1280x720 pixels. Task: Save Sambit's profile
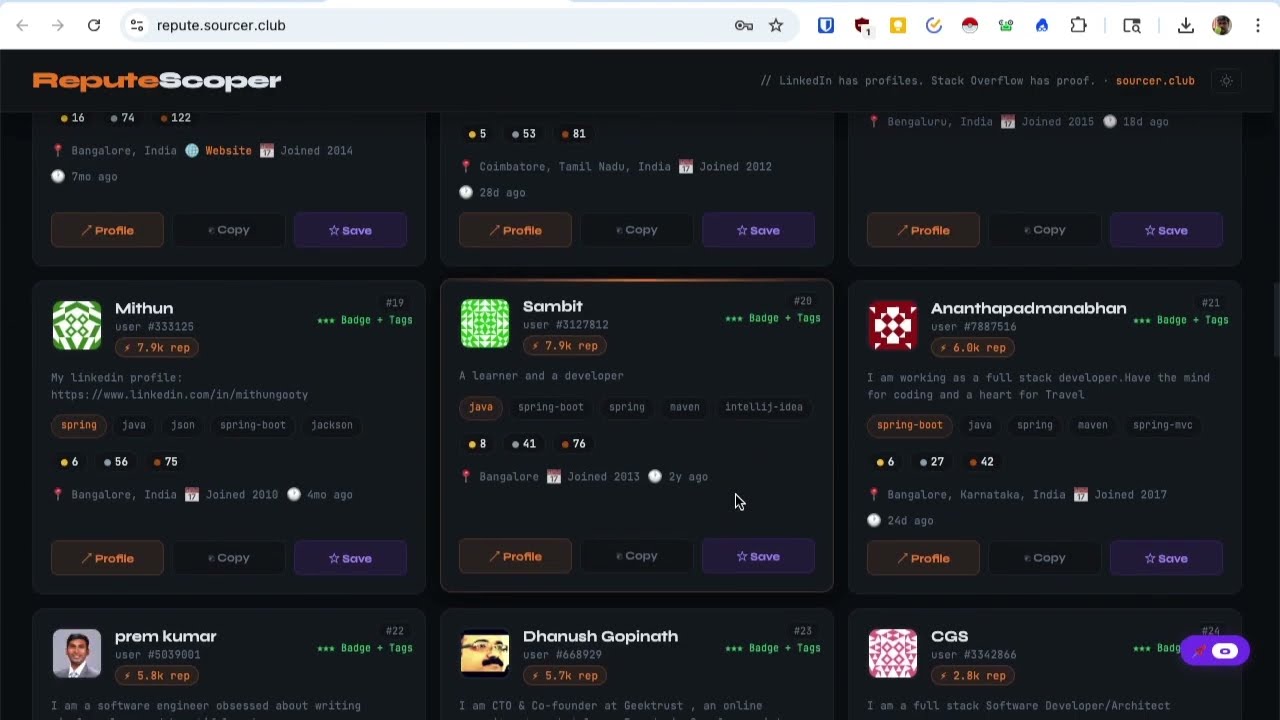(758, 556)
